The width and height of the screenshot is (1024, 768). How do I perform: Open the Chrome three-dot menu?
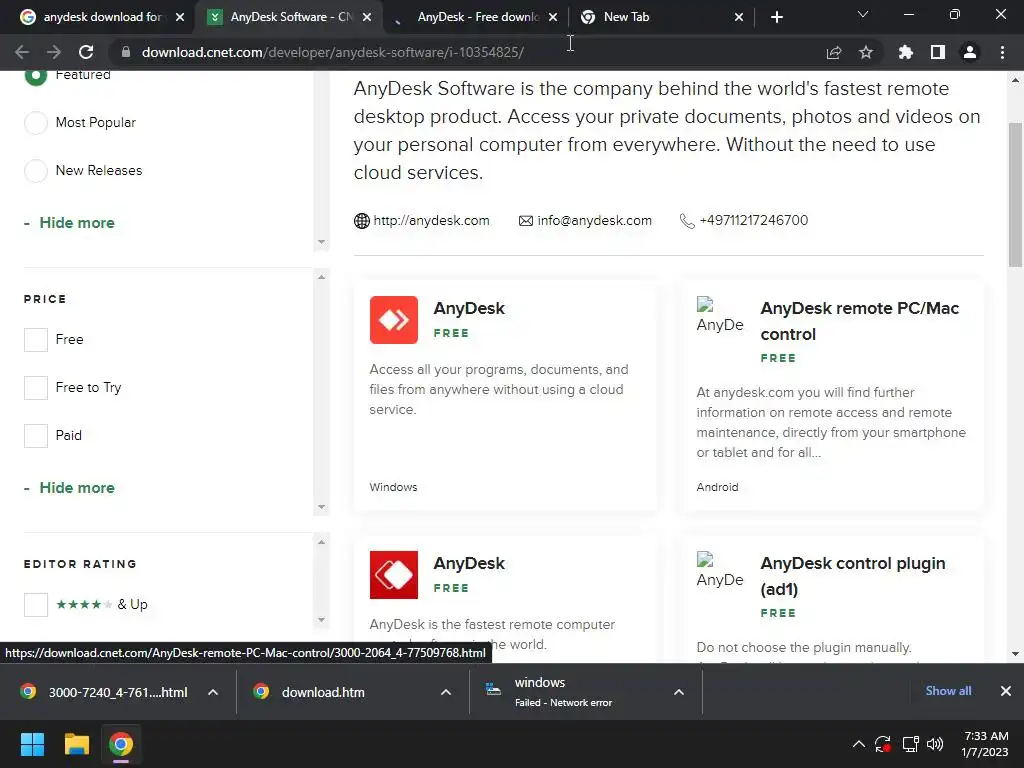click(x=1002, y=52)
